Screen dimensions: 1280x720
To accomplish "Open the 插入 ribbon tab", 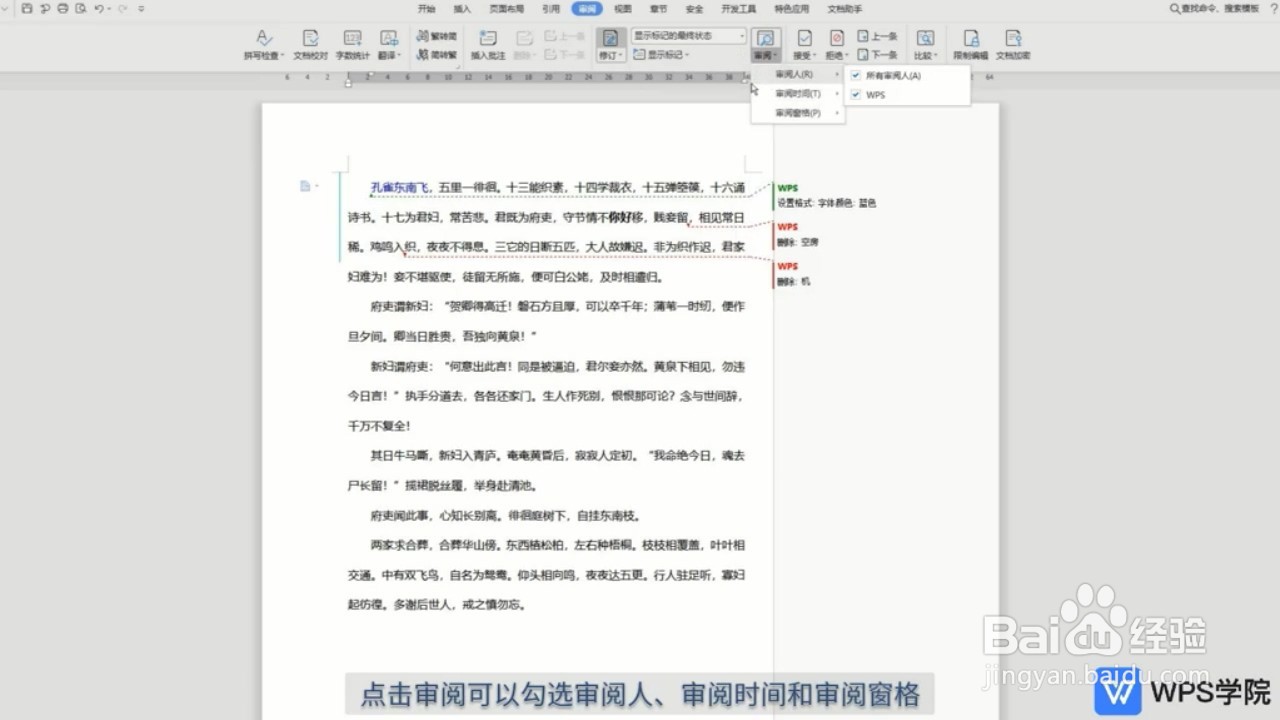I will pos(462,8).
